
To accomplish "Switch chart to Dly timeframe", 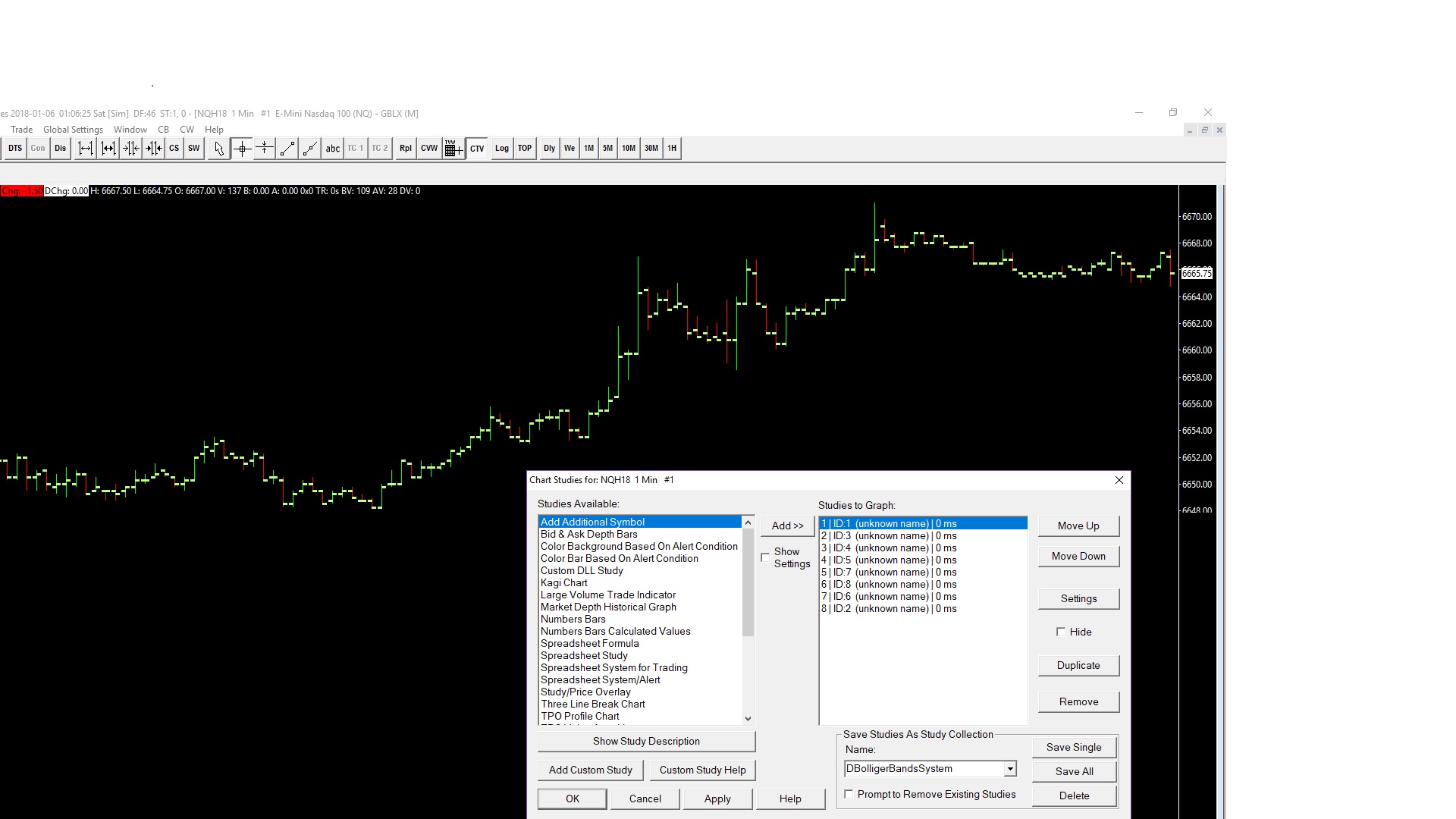I will 550,149.
